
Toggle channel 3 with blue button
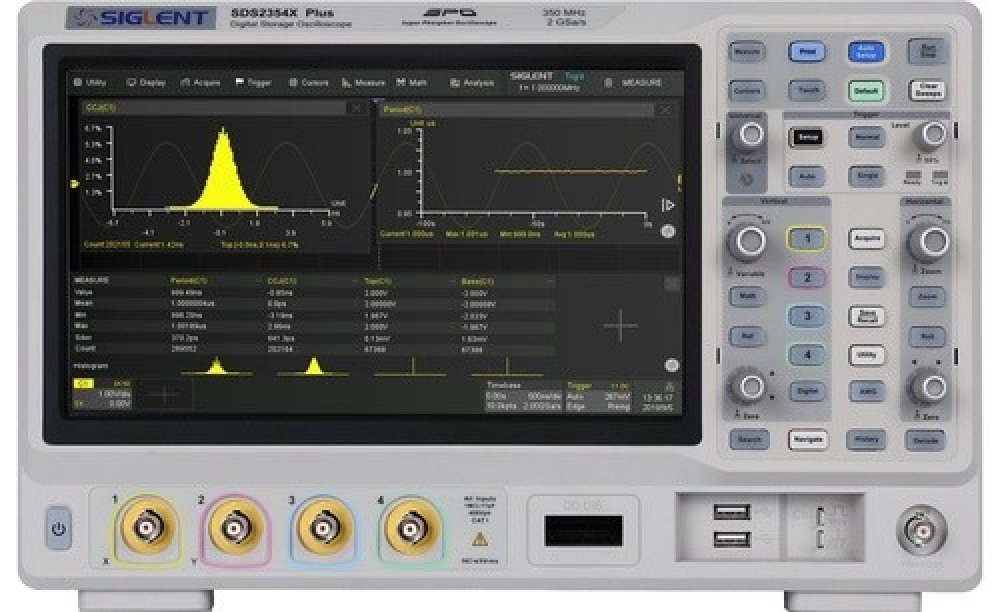point(808,316)
